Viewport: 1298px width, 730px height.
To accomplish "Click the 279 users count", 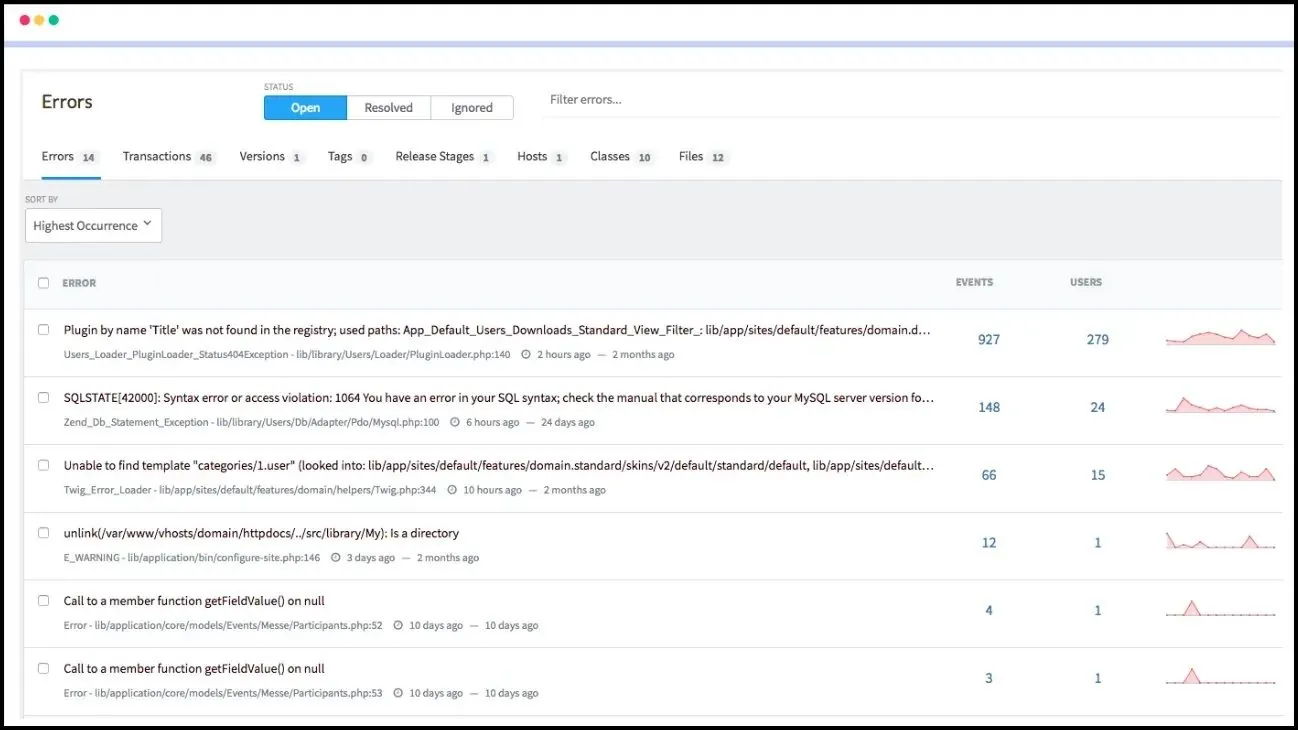I will point(1098,340).
